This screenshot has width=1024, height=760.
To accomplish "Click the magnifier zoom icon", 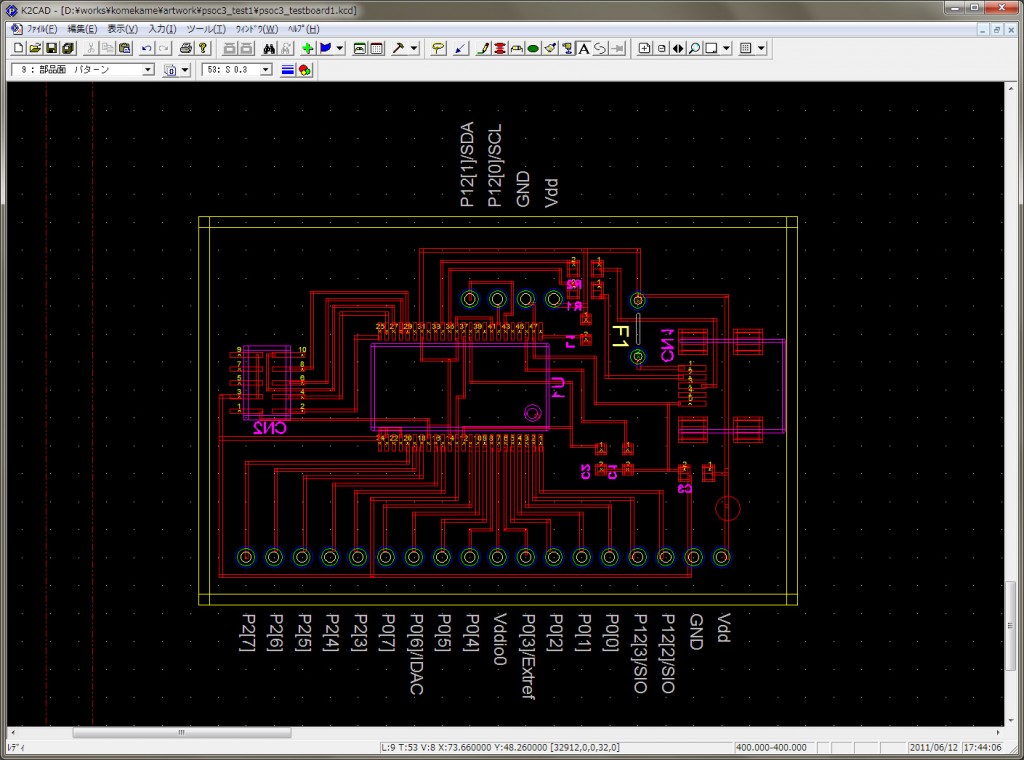I will pos(695,48).
